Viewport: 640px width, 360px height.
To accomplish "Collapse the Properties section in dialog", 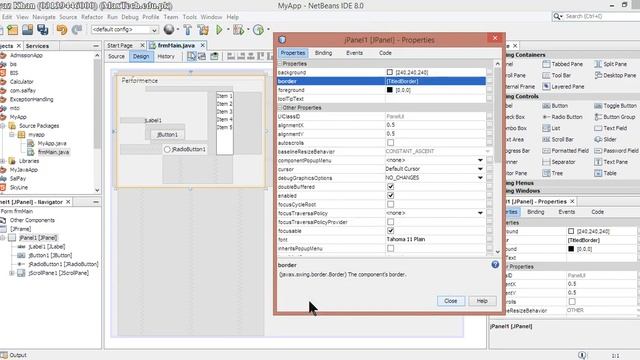I will coord(280,64).
